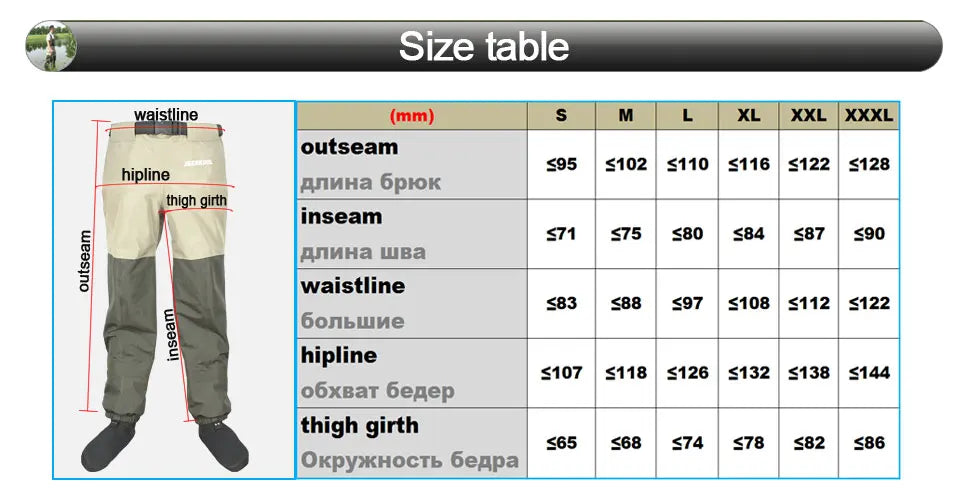Select the red (mm) unit header cell

(412, 116)
